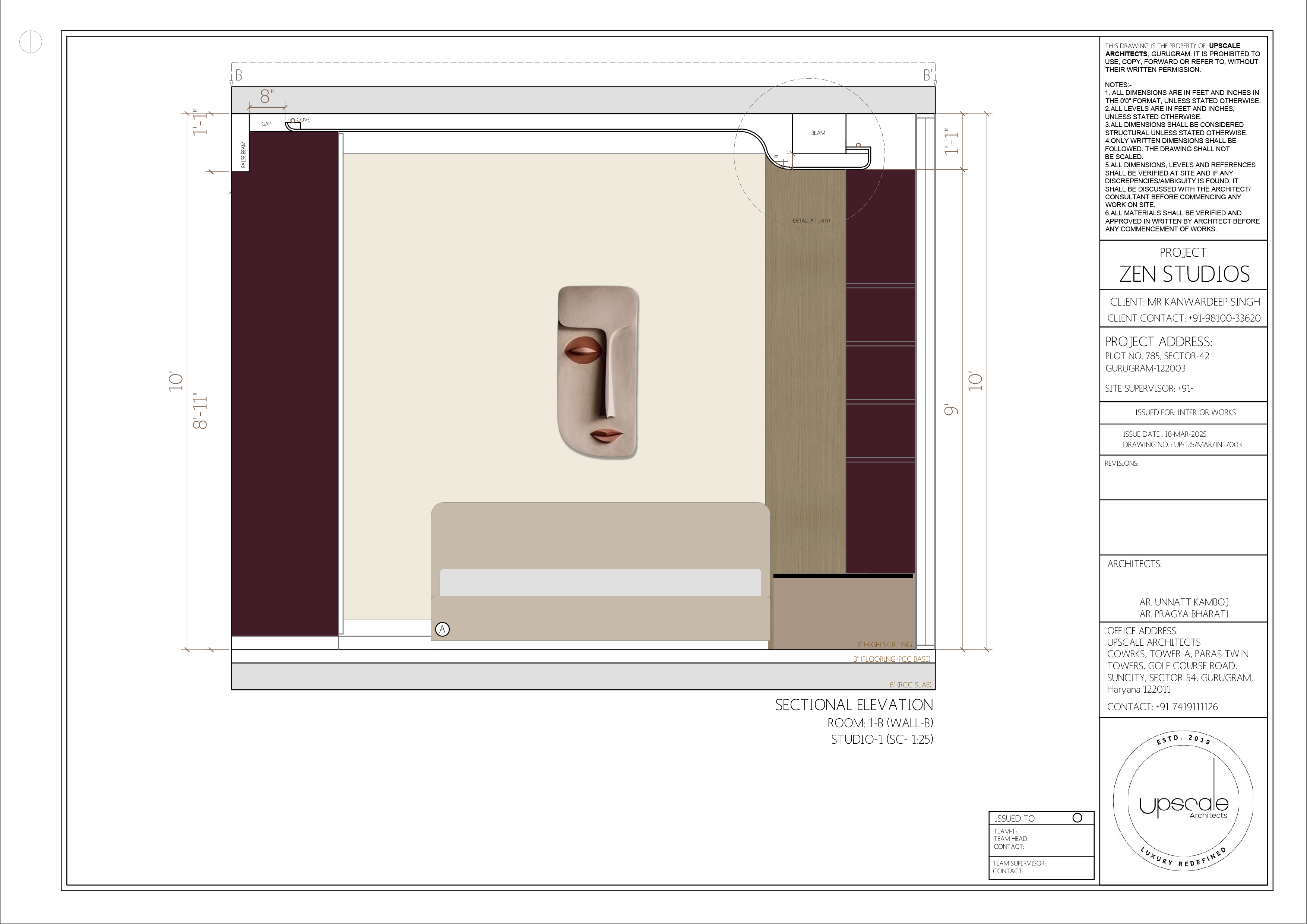Select AR. UNNATT KAMBOJ name
This screenshot has width=1307, height=924.
(1184, 602)
